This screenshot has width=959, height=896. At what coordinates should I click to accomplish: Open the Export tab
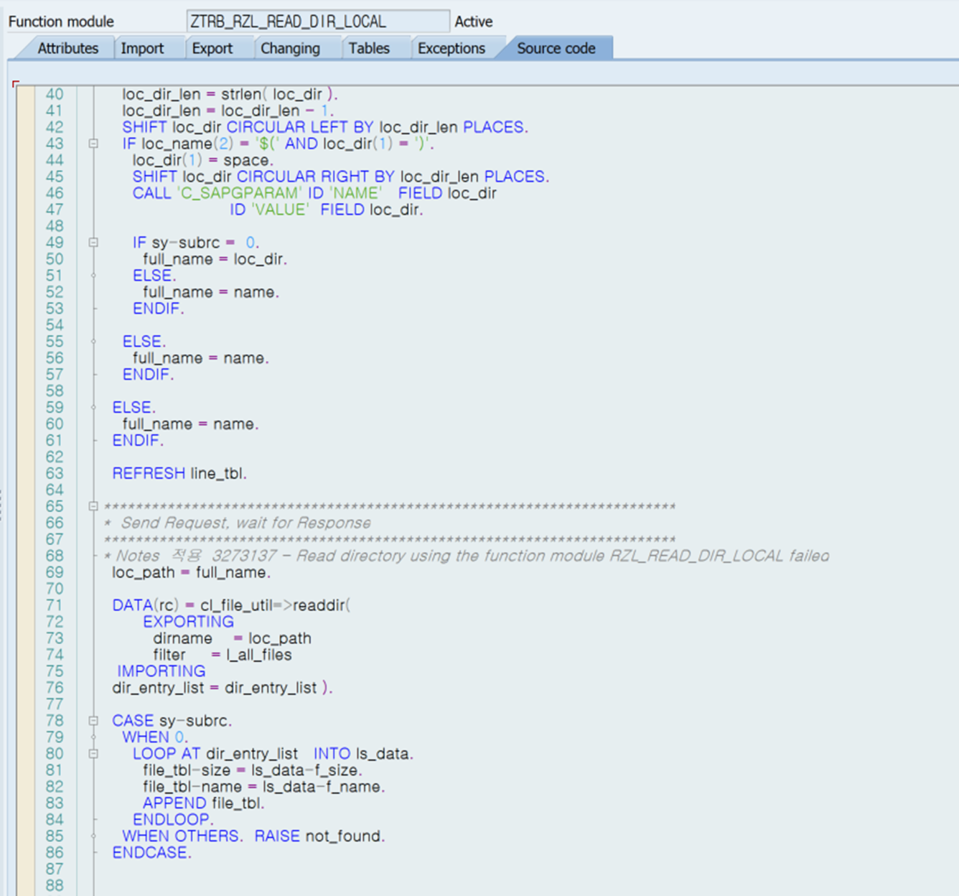[212, 48]
